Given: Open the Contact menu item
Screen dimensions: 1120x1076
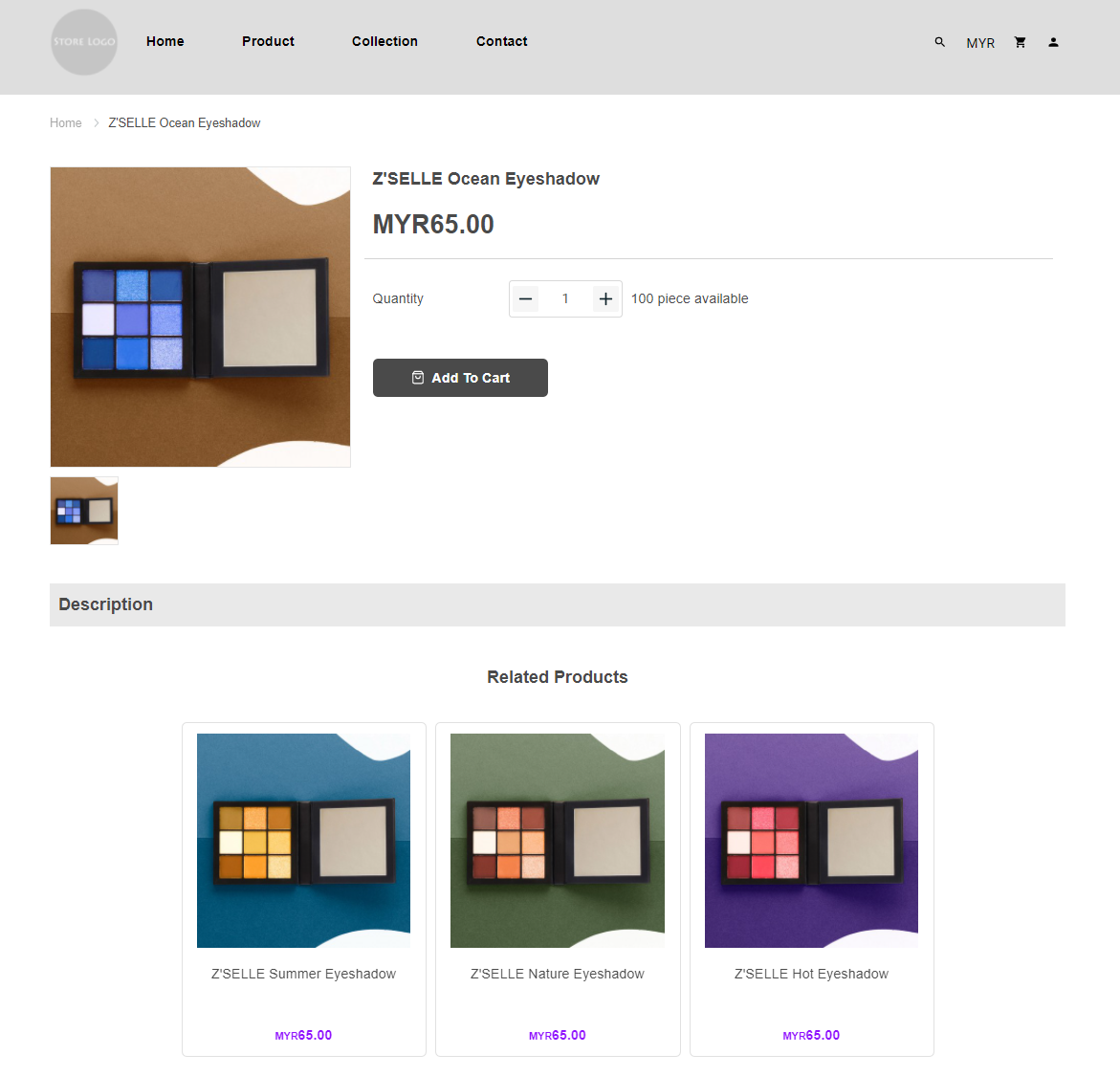Looking at the screenshot, I should tap(501, 41).
